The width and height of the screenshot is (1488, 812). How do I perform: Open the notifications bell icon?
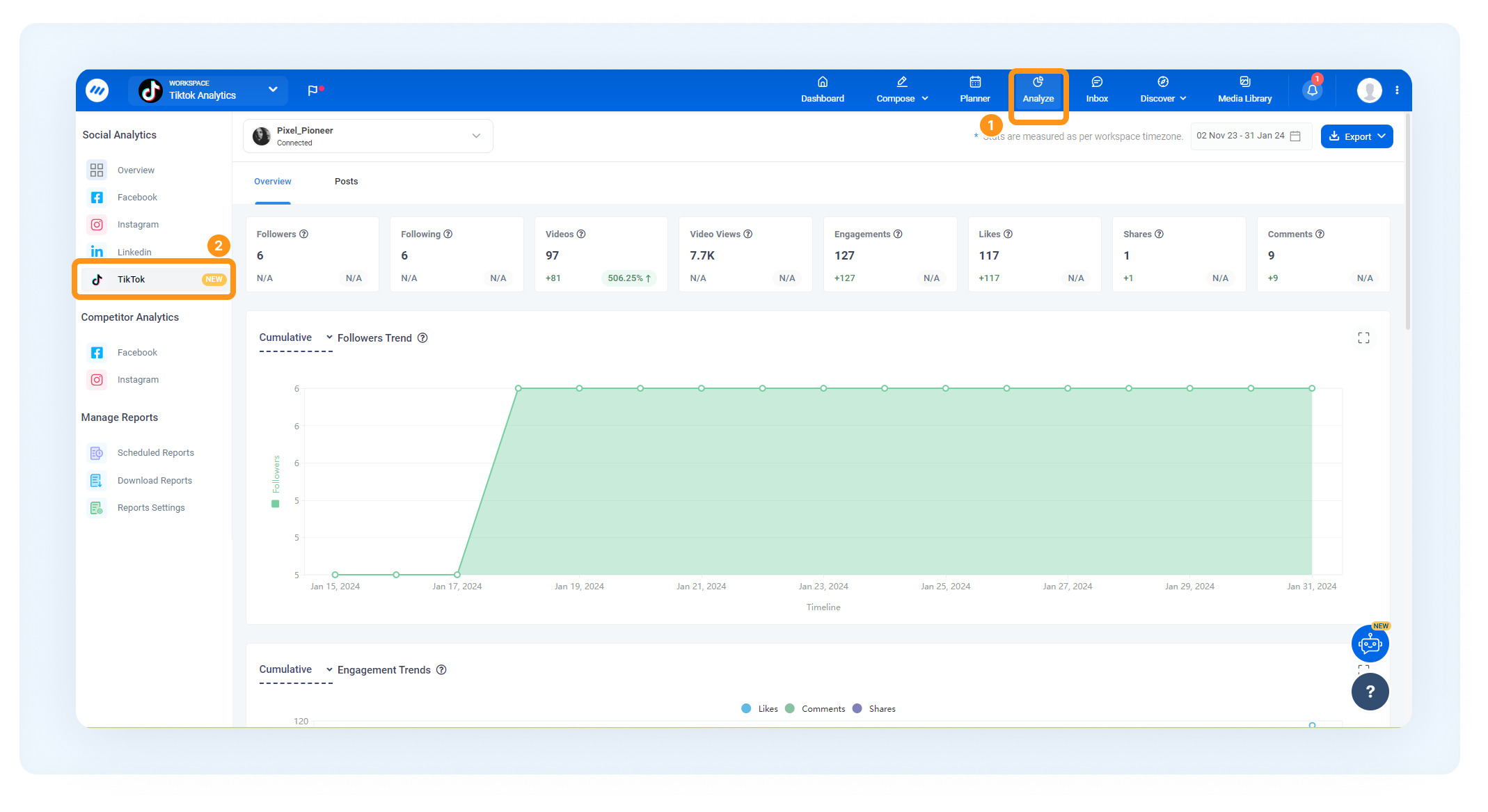click(1313, 90)
